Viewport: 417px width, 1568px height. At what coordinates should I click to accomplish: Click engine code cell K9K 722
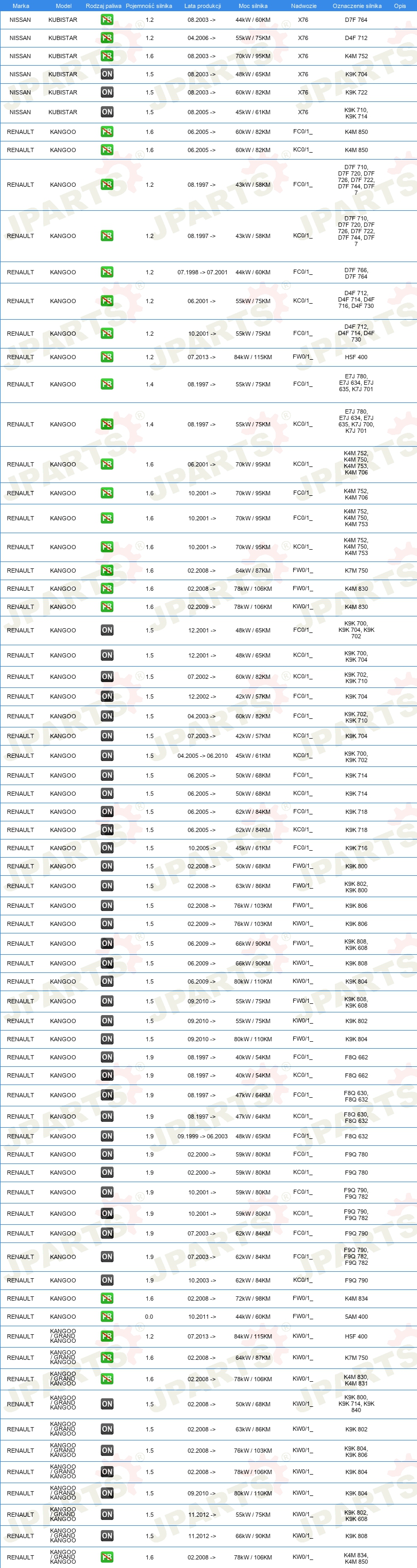click(356, 92)
